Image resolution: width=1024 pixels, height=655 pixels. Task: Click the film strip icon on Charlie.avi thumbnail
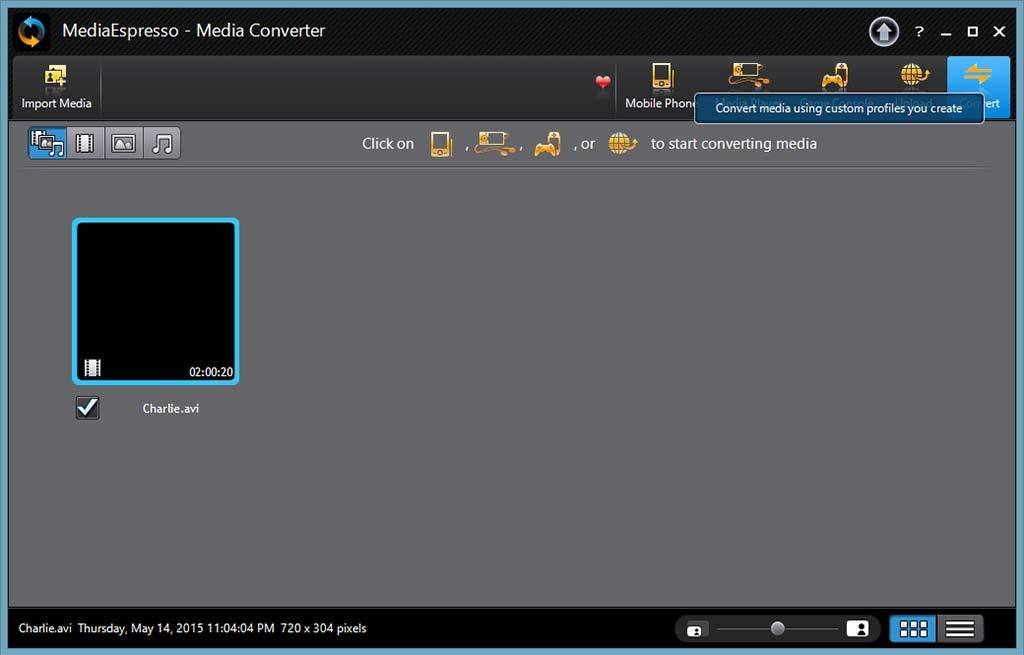93,368
